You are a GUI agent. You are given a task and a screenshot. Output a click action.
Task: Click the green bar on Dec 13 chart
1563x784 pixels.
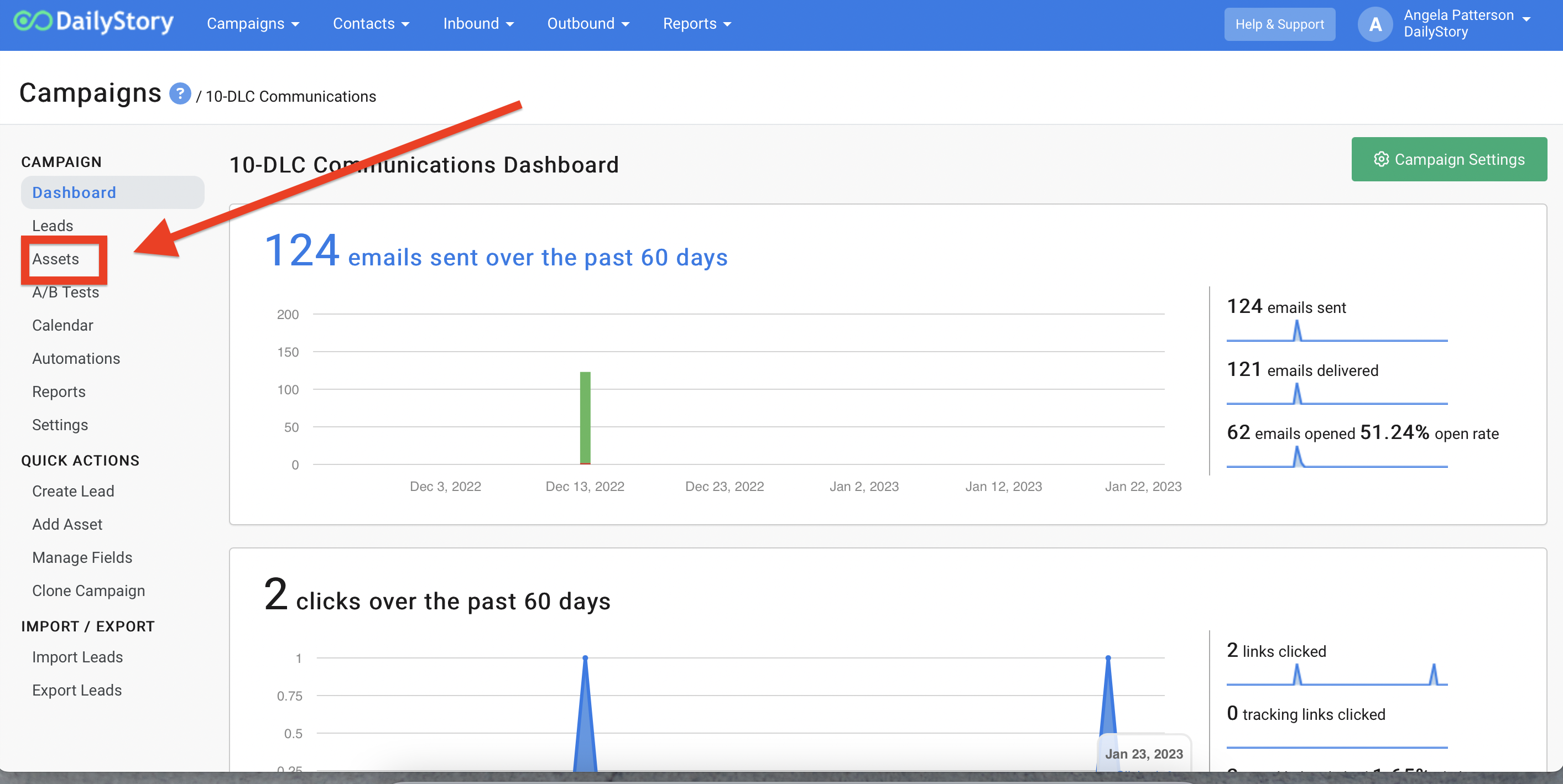tap(585, 418)
